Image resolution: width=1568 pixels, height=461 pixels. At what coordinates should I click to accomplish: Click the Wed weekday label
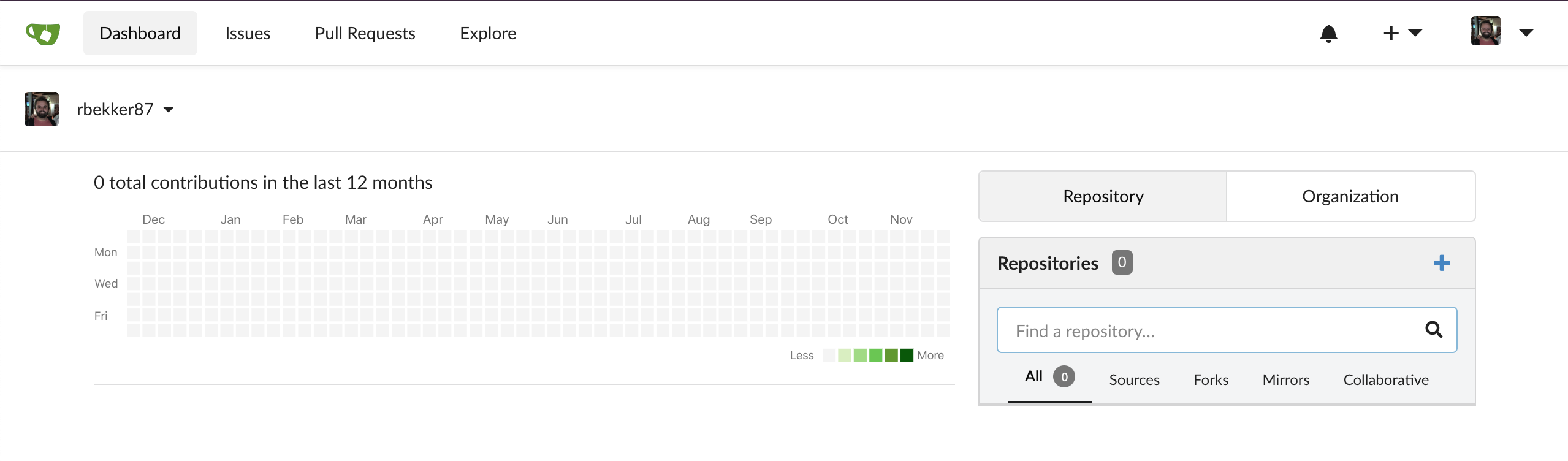coord(106,284)
